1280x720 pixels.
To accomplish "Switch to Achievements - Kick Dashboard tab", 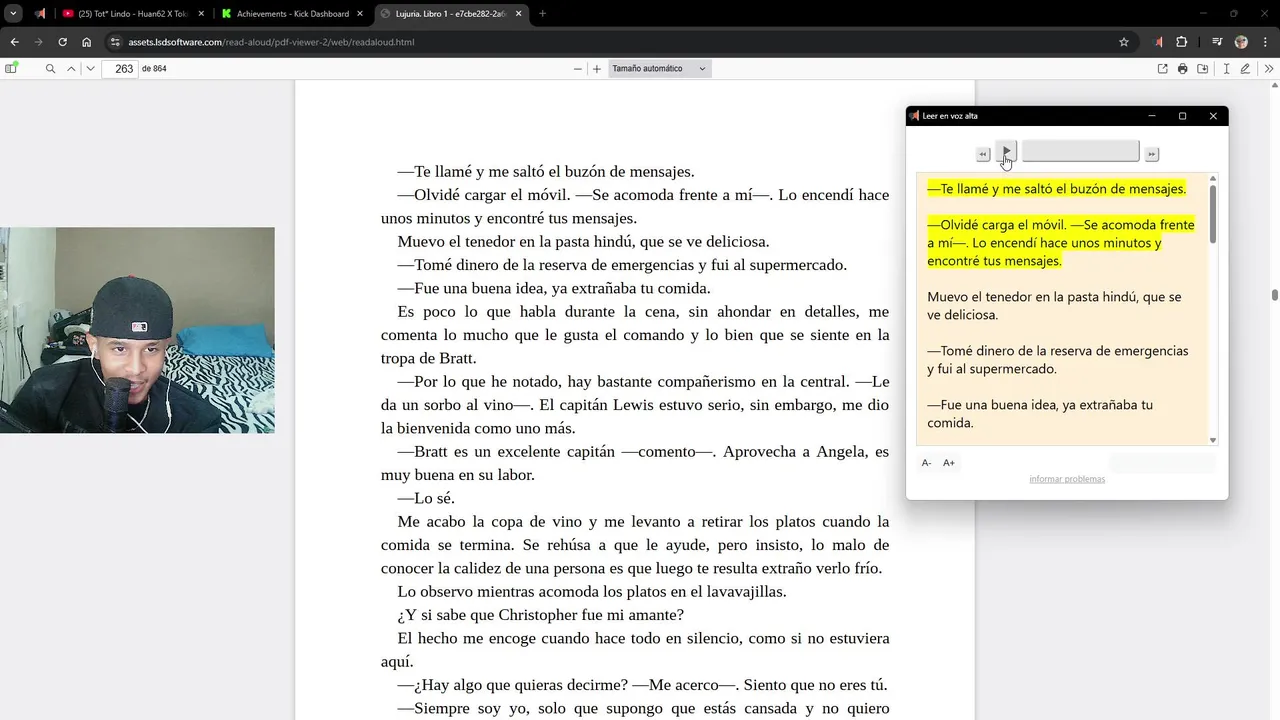I will [292, 14].
